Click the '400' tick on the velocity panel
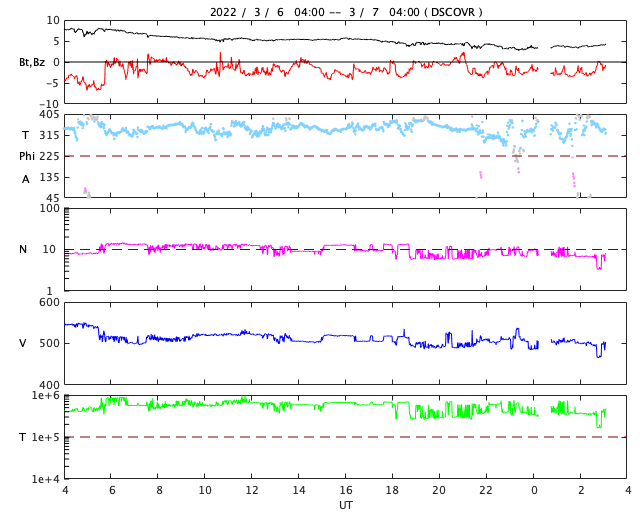 49,385
